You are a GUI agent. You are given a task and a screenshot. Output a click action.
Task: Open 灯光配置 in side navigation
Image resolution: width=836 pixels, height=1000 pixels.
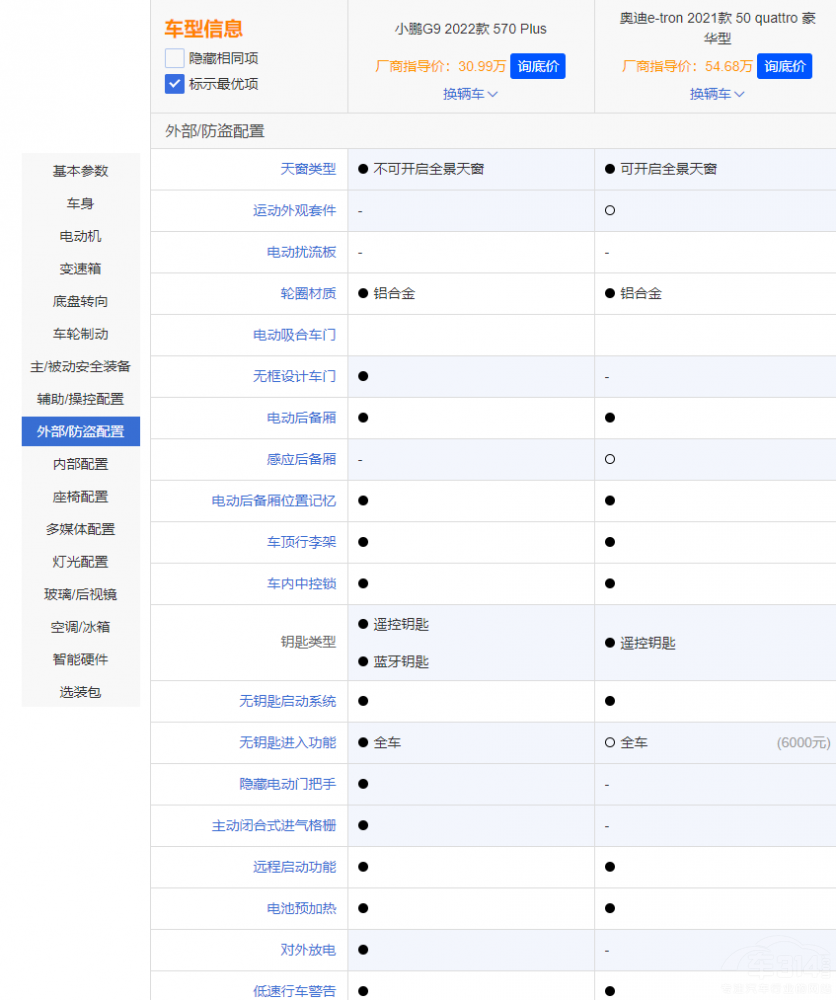(x=80, y=562)
